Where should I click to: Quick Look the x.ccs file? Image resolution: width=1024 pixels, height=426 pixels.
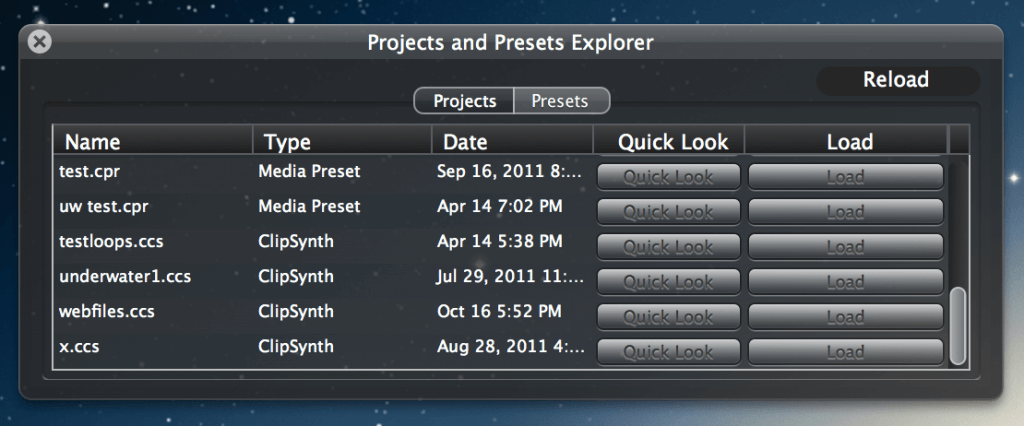(669, 352)
